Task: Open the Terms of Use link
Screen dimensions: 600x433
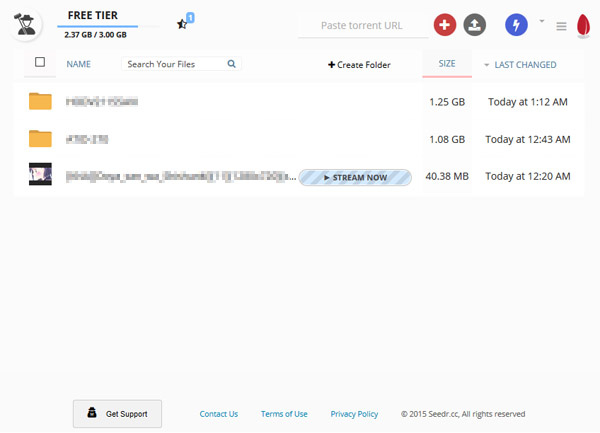Action: click(x=284, y=414)
